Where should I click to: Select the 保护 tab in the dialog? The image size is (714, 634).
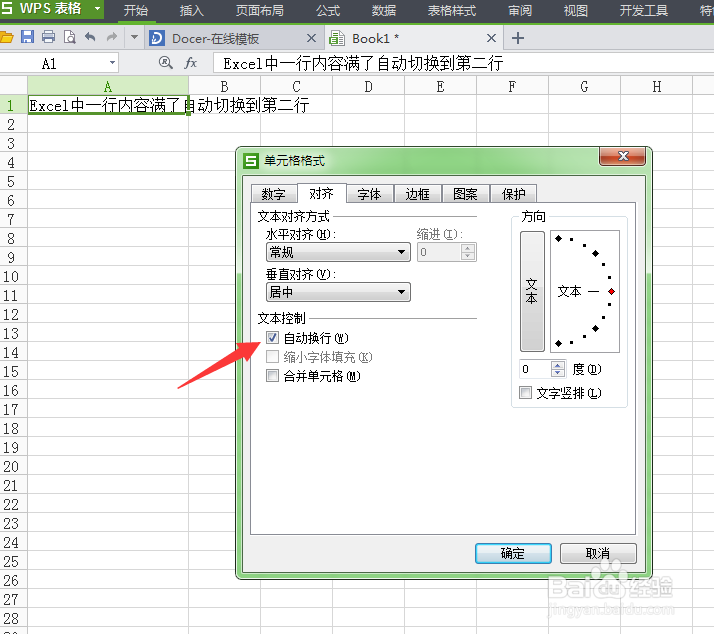(x=513, y=194)
